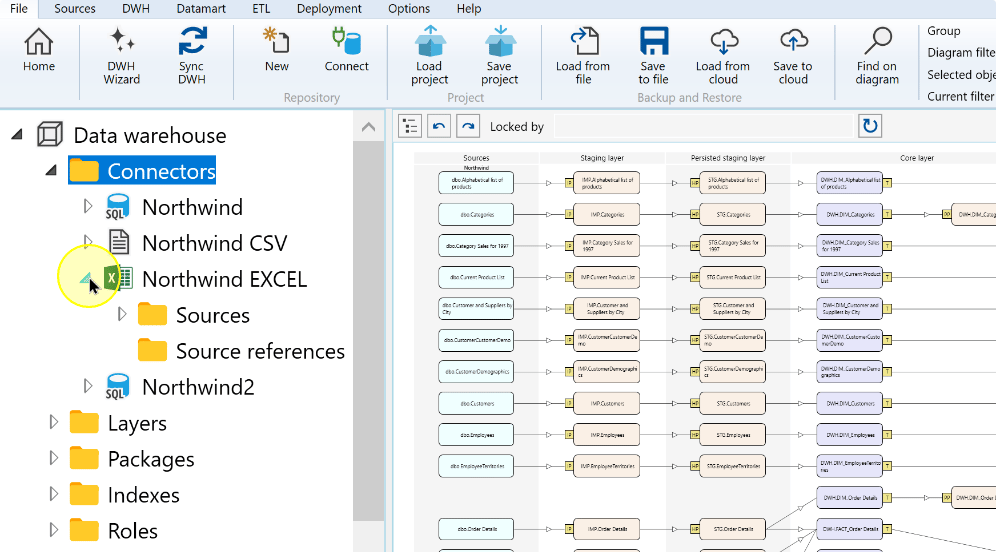
Task: Click the Group ribbon option
Action: pos(943,30)
